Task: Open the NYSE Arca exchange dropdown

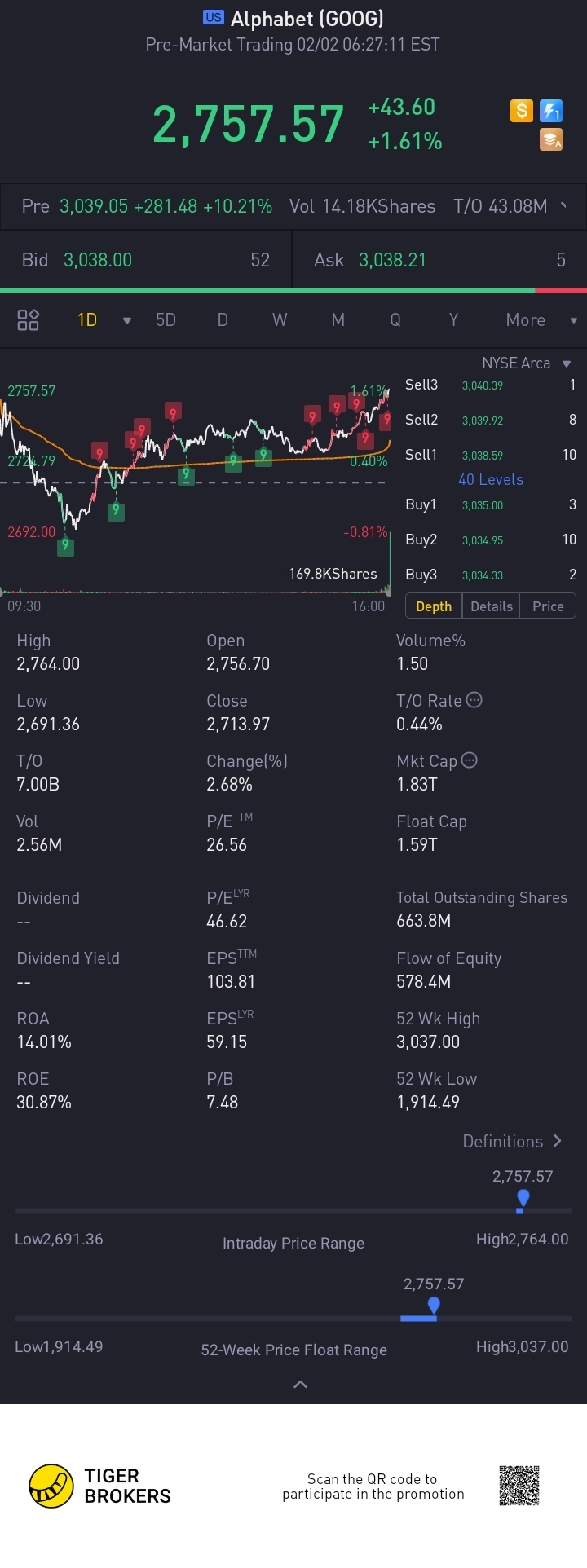Action: click(526, 363)
